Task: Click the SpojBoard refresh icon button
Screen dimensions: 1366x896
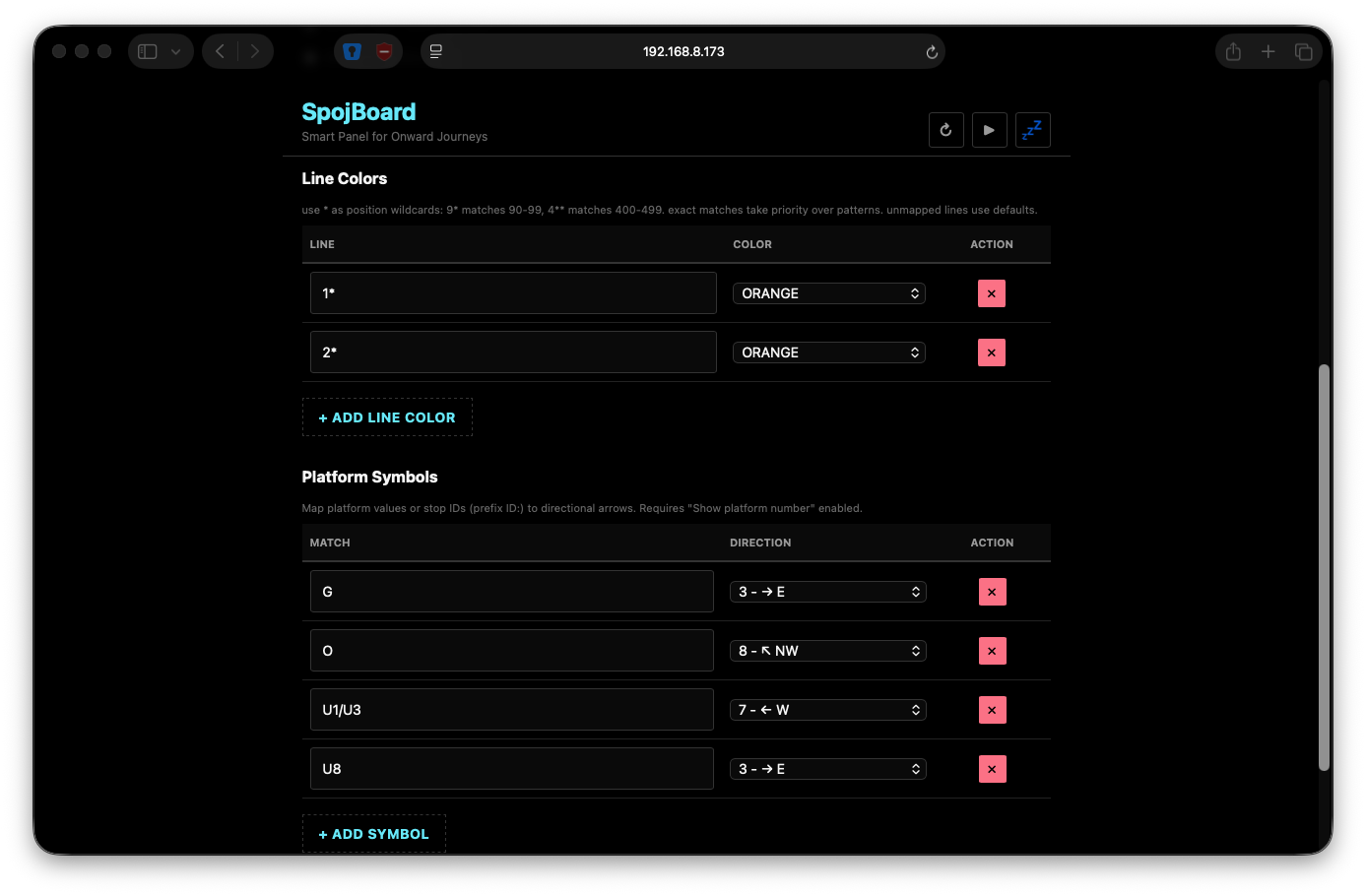Action: point(945,130)
